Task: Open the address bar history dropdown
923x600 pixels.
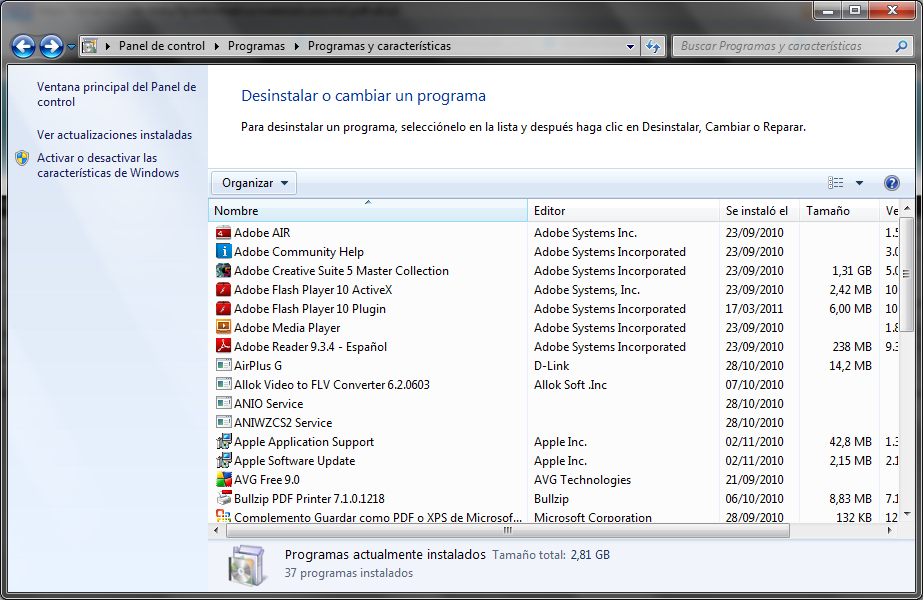Action: click(630, 46)
